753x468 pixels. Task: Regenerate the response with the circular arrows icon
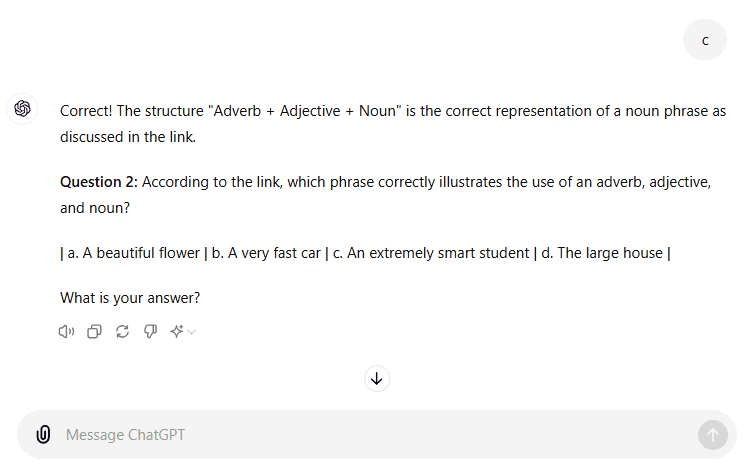(x=122, y=332)
